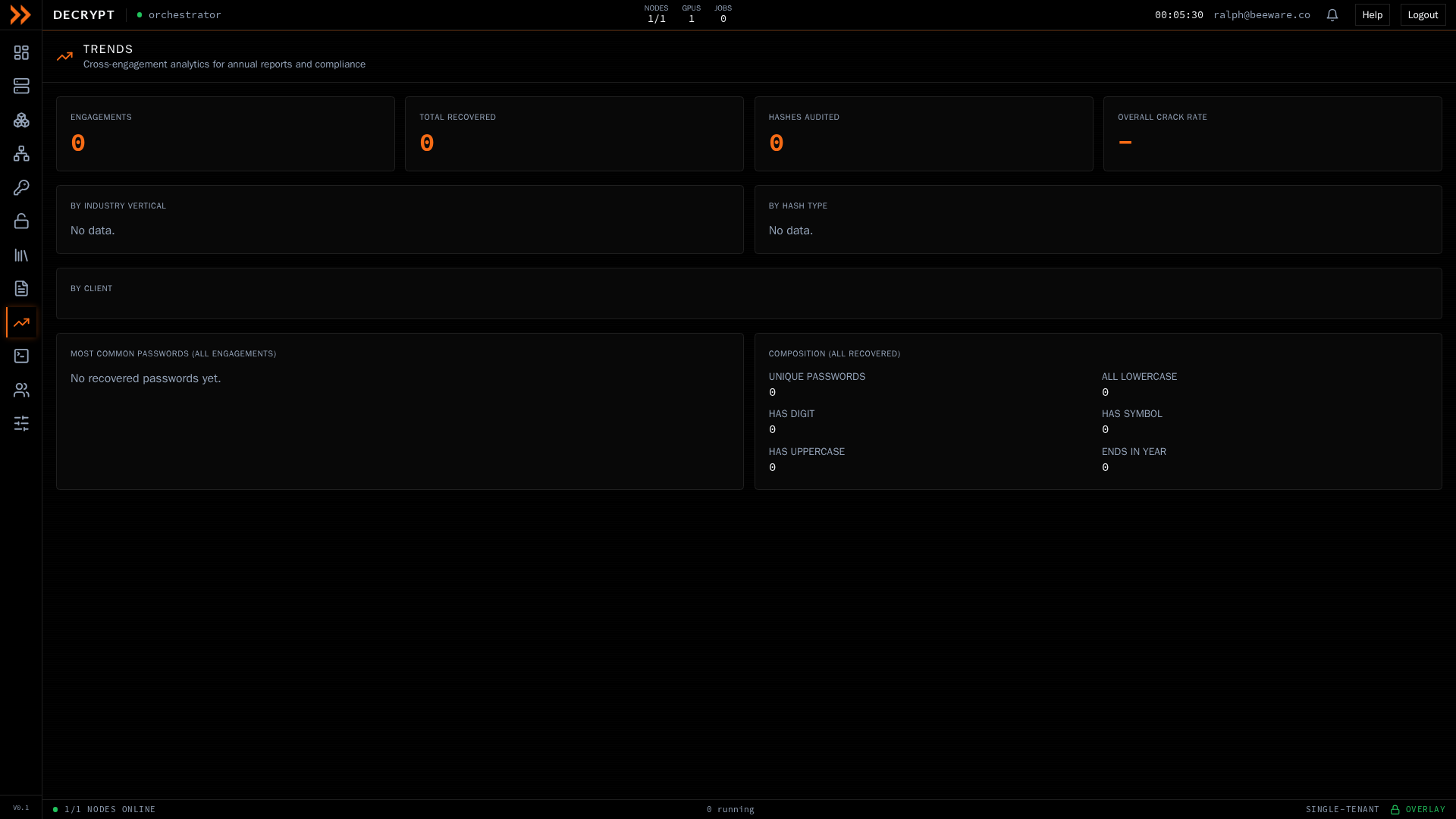Click the ralph@beeware.co account email
Viewport: 1456px width, 819px height.
(x=1261, y=14)
